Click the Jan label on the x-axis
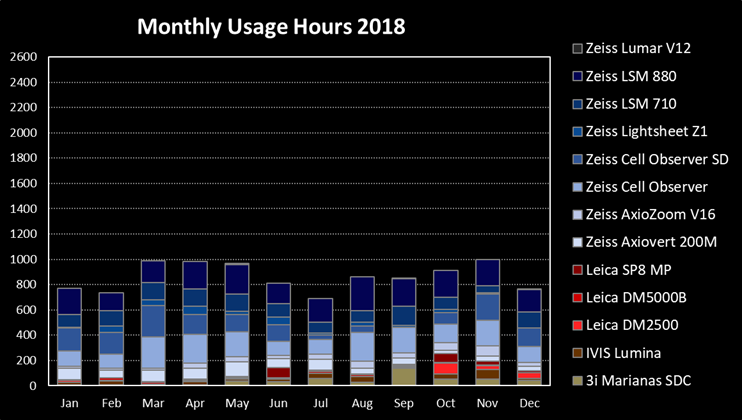 70,401
